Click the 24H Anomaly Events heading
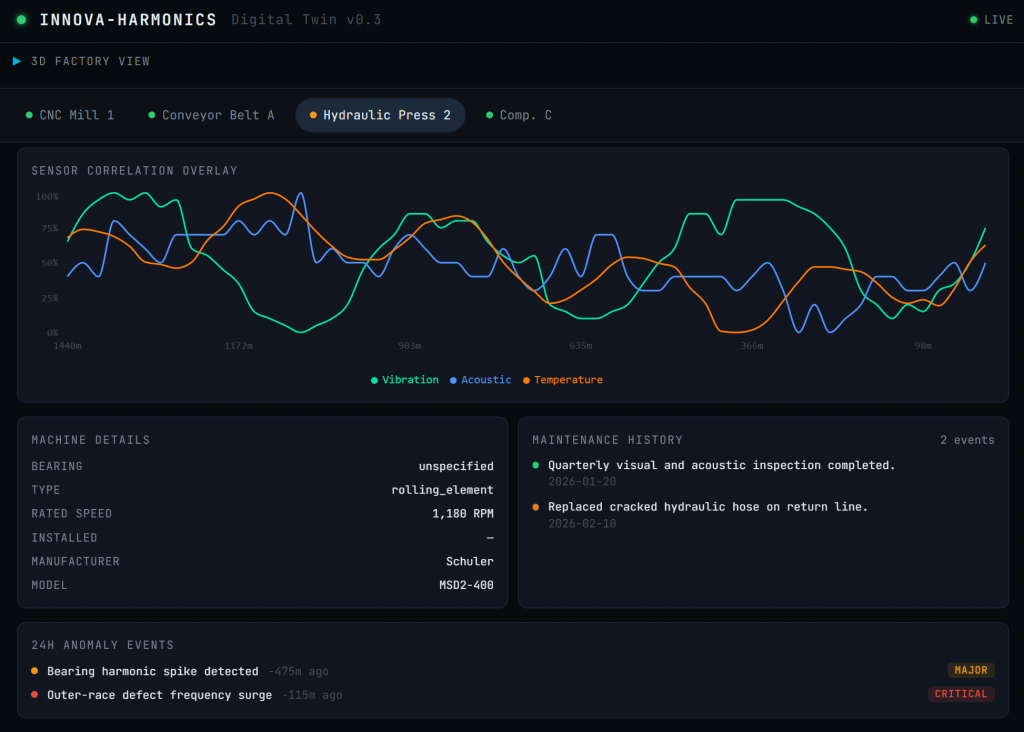 (103, 645)
